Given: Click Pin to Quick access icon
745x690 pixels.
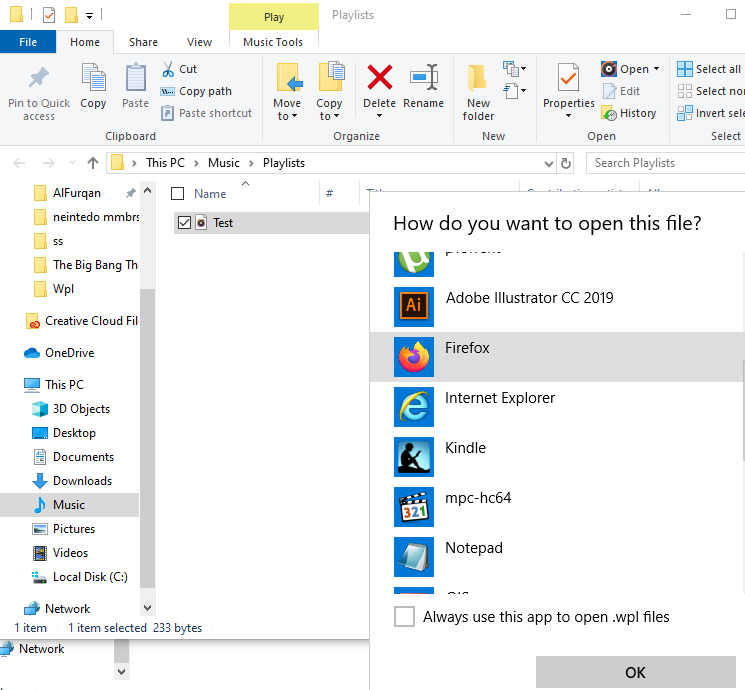Looking at the screenshot, I should click(38, 78).
